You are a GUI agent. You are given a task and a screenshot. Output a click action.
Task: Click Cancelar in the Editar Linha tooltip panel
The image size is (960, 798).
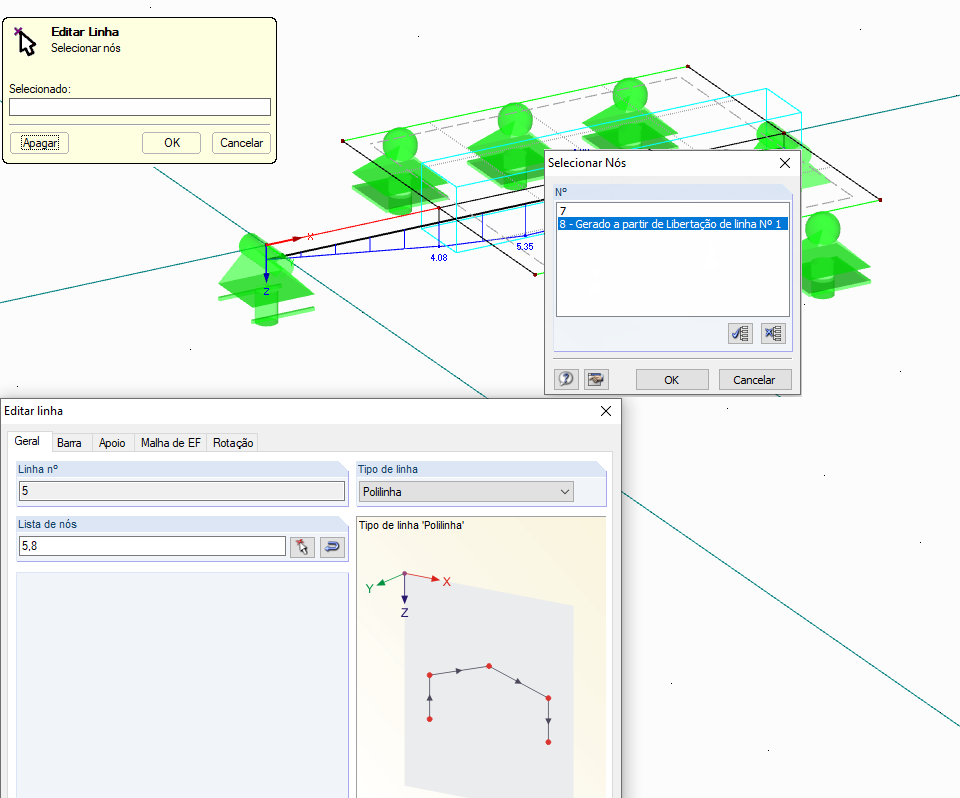click(x=241, y=143)
